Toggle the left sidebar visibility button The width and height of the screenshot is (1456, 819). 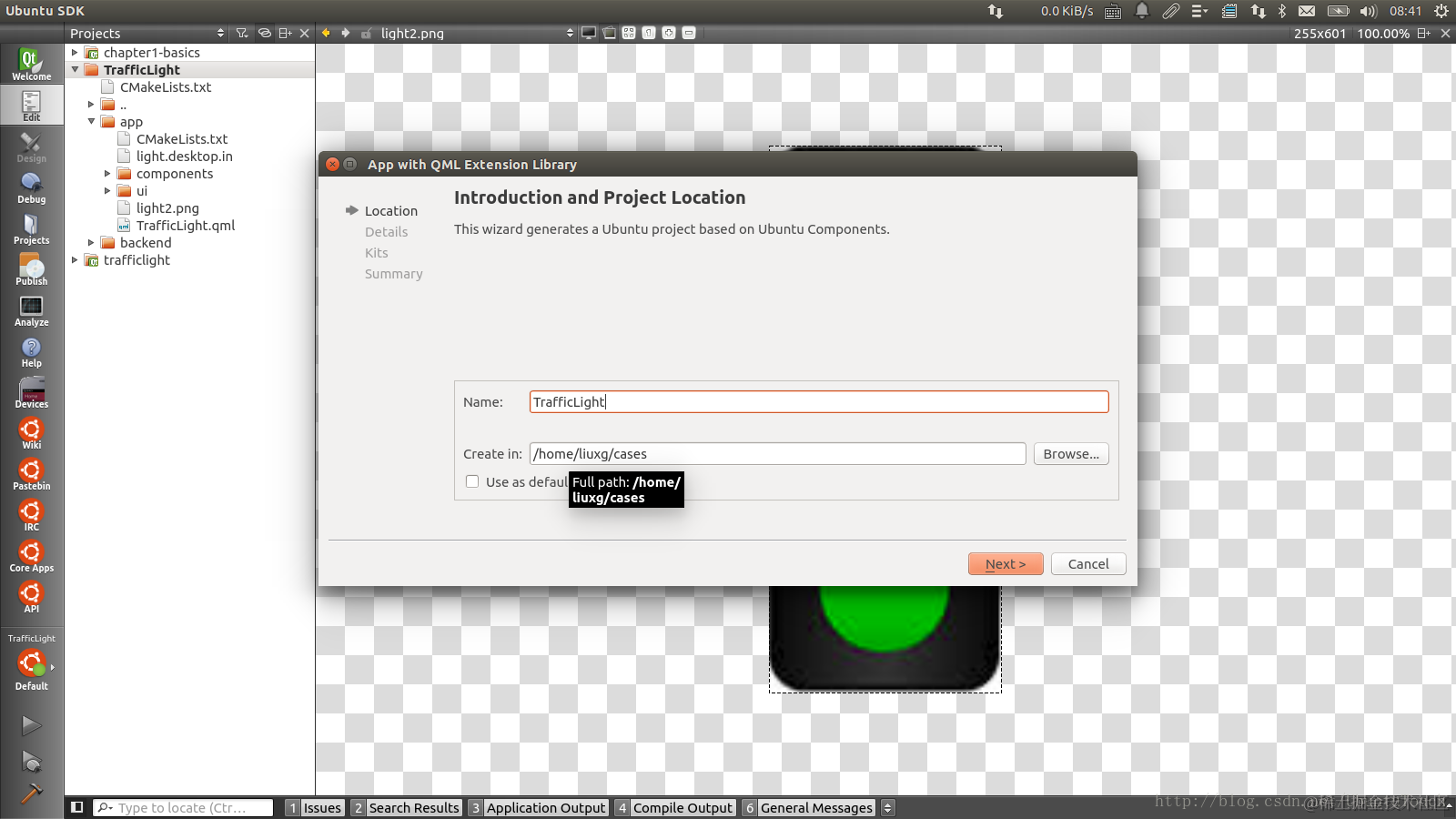point(77,807)
